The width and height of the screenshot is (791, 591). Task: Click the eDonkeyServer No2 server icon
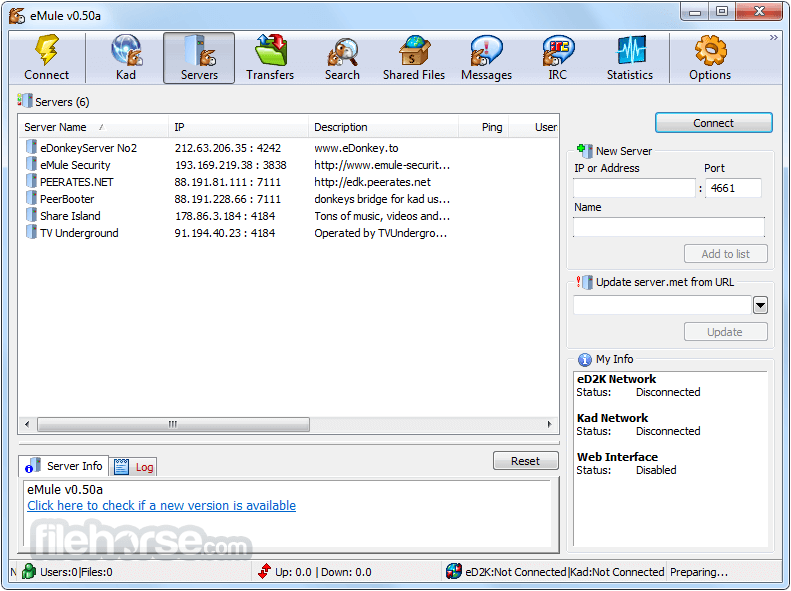click(x=31, y=147)
